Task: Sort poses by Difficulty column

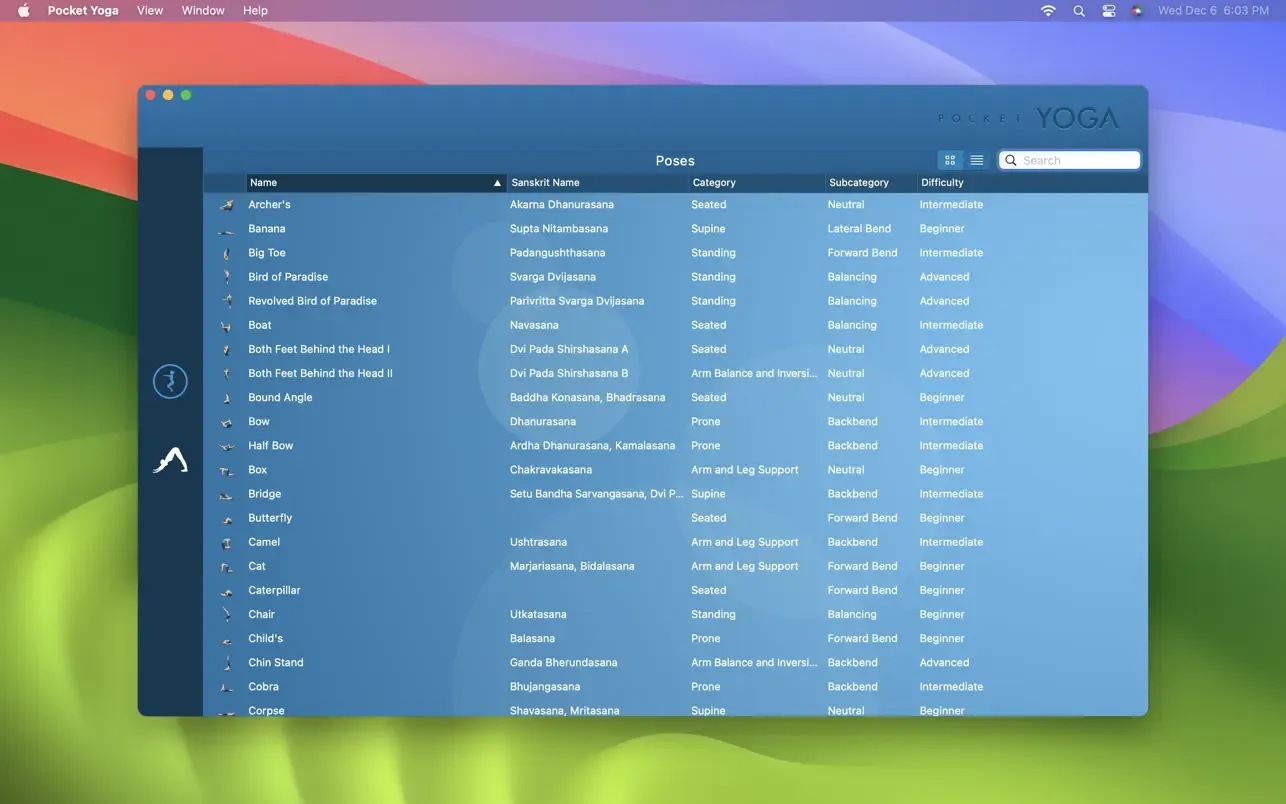Action: click(x=942, y=183)
